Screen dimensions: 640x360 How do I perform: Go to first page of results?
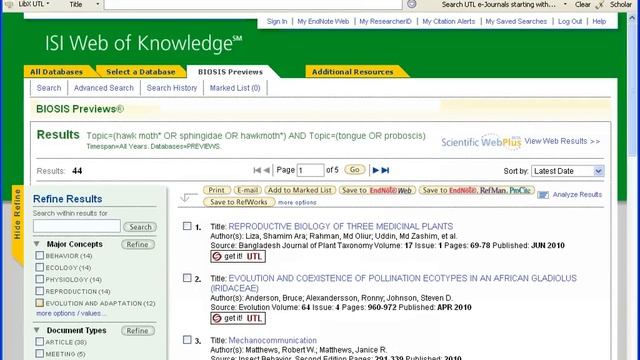[x=257, y=170]
